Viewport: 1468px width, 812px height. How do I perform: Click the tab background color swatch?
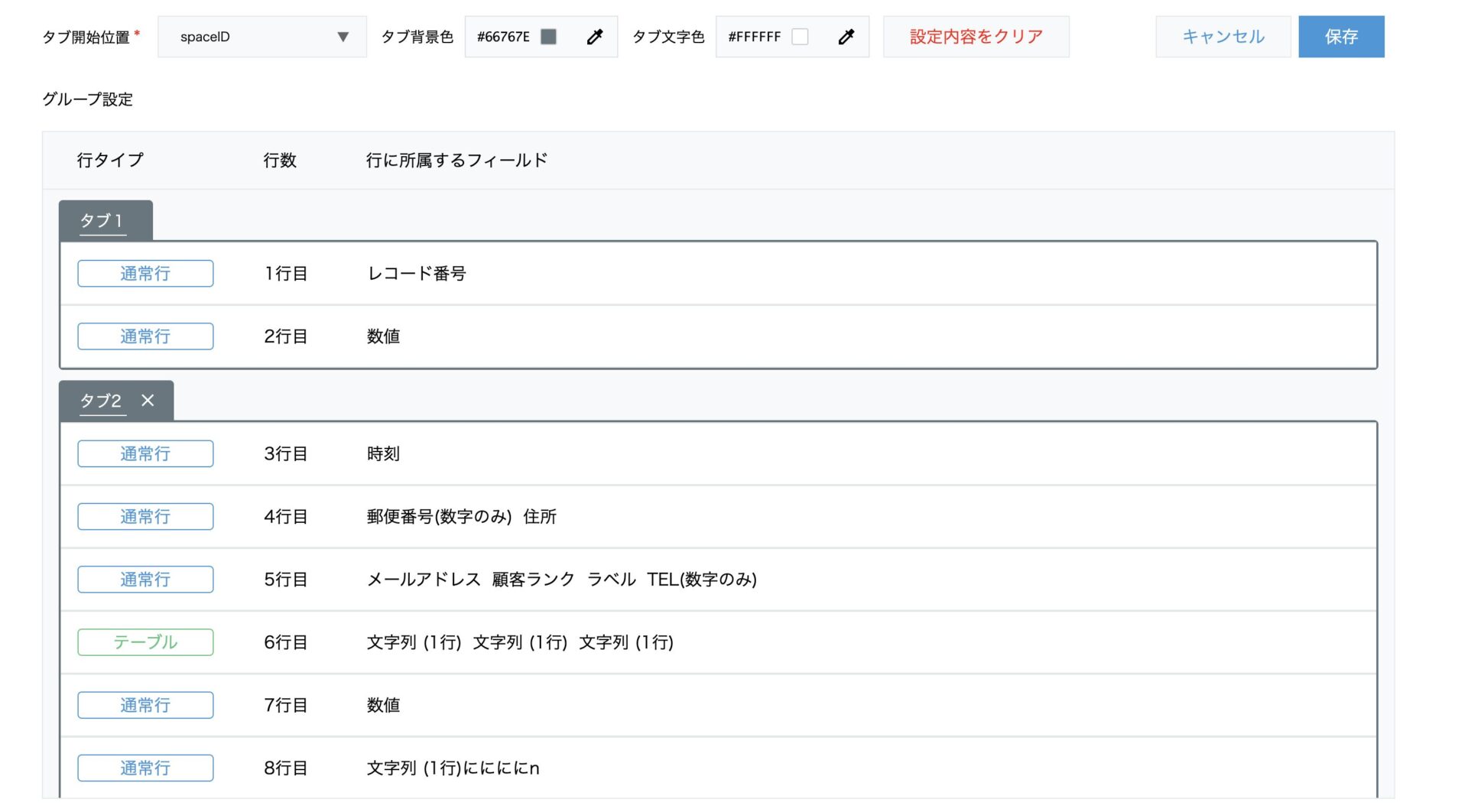point(547,36)
